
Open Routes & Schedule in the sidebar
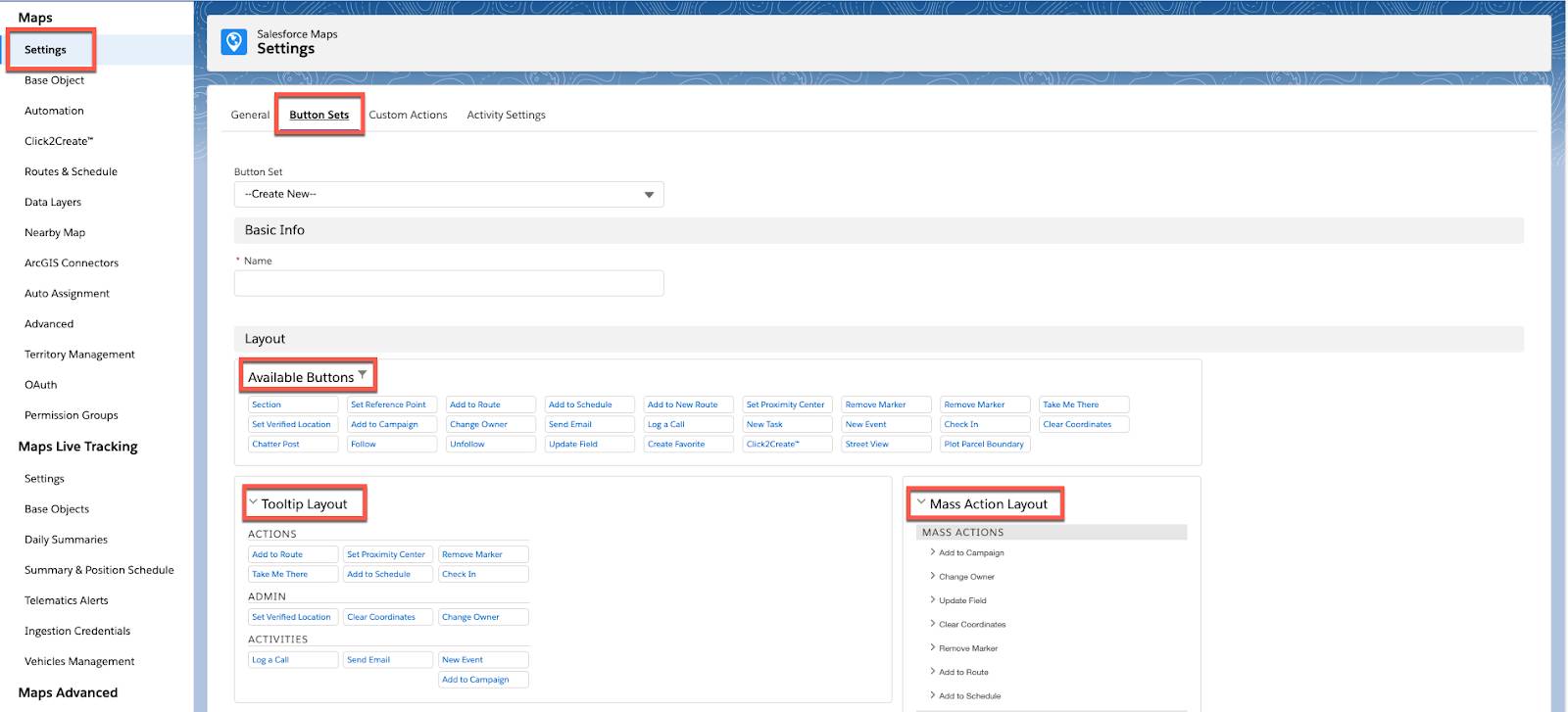tap(71, 171)
